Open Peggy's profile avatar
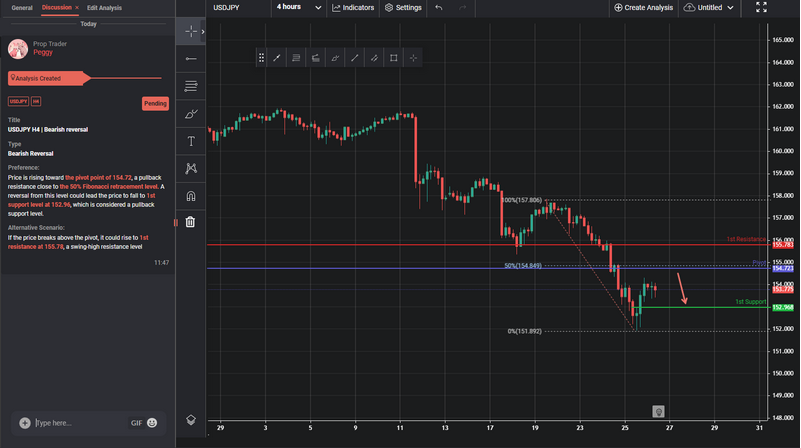 coord(18,49)
